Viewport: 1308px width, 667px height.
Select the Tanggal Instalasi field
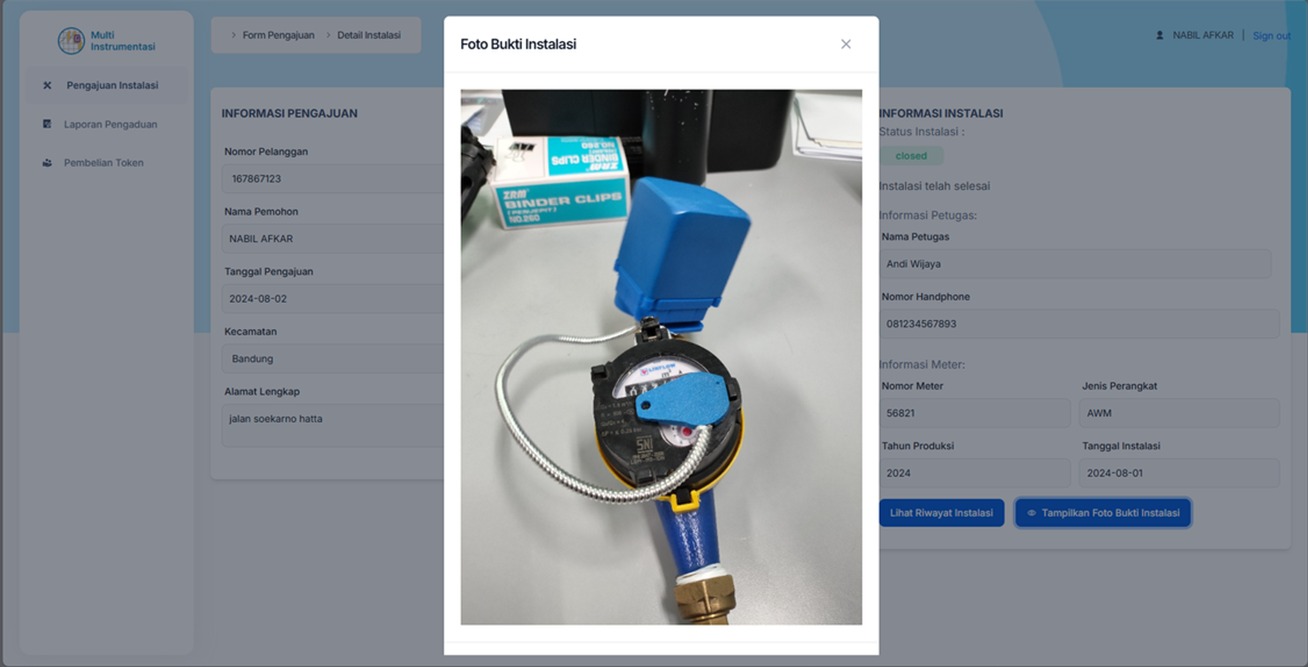pyautogui.click(x=1179, y=473)
